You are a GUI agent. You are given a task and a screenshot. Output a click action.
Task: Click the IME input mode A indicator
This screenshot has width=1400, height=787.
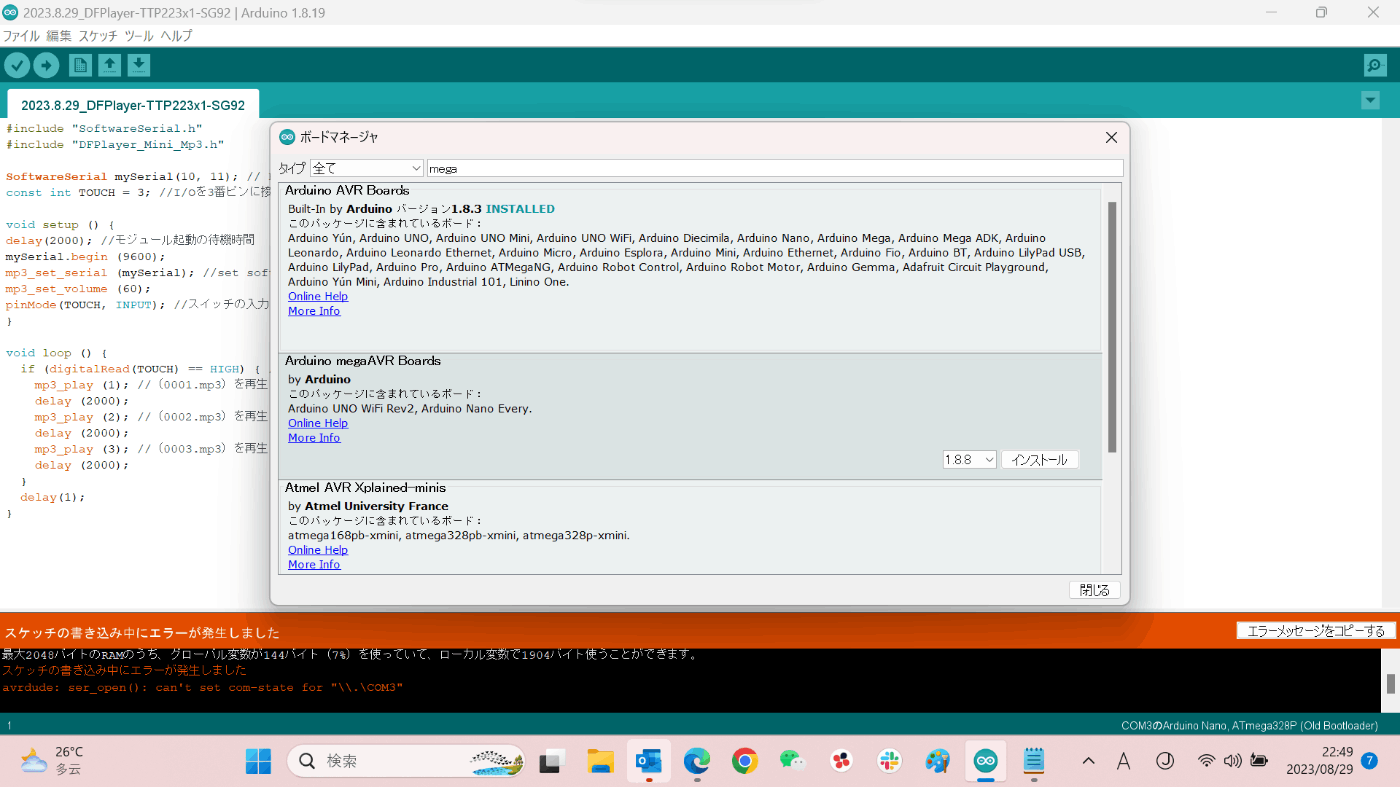pyautogui.click(x=1124, y=761)
